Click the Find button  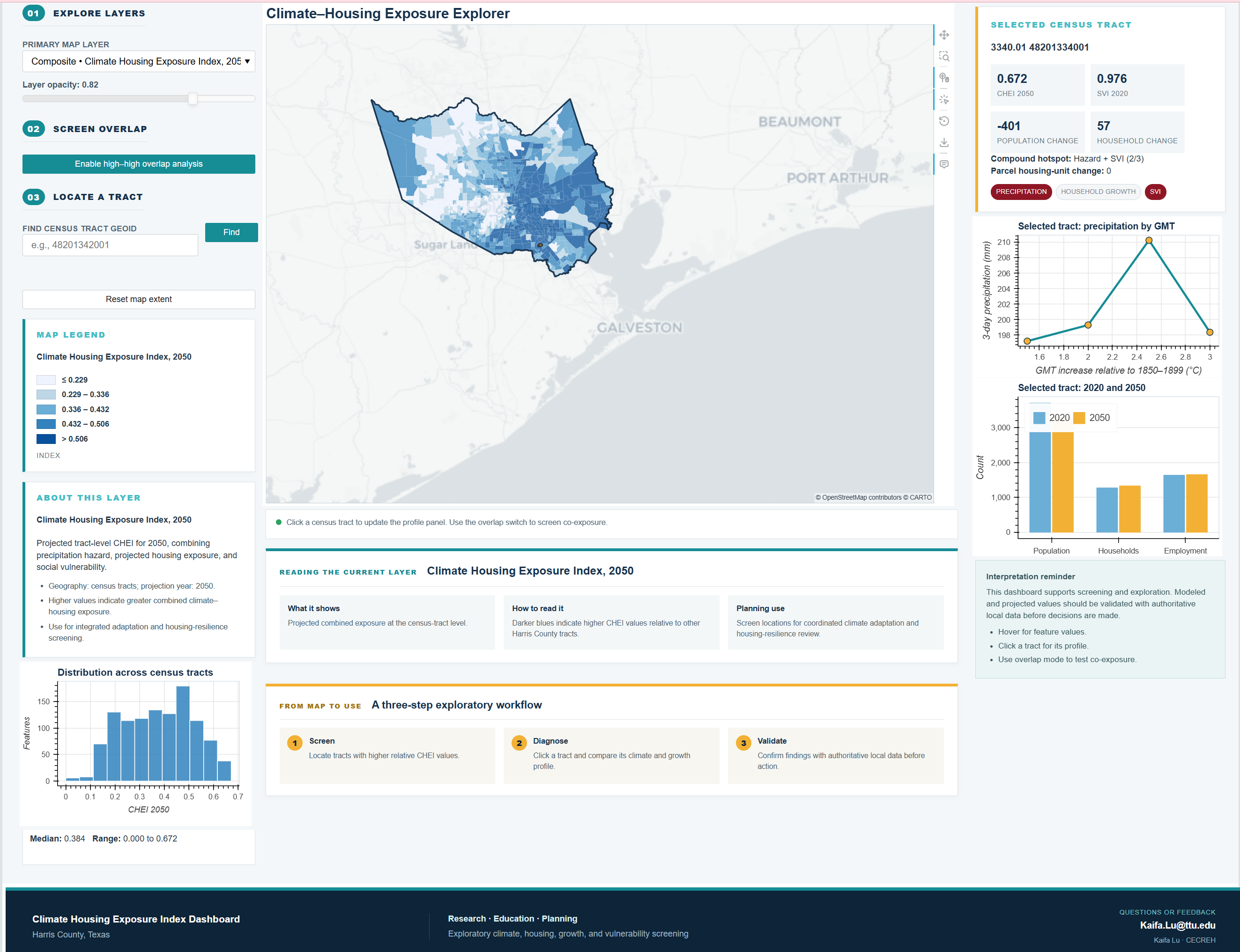click(x=231, y=232)
